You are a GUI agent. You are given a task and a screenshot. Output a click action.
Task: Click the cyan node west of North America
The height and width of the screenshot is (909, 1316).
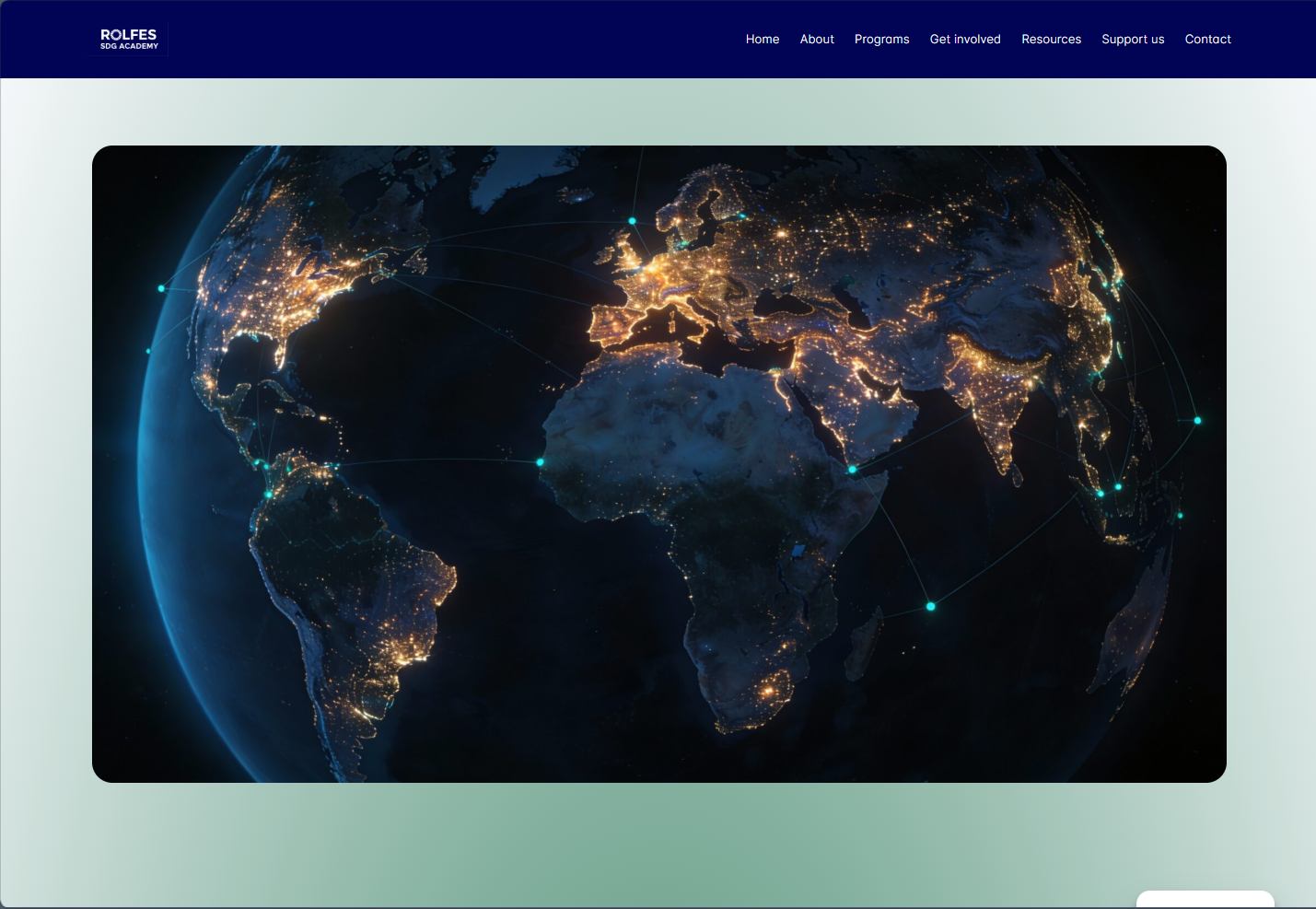pyautogui.click(x=162, y=288)
